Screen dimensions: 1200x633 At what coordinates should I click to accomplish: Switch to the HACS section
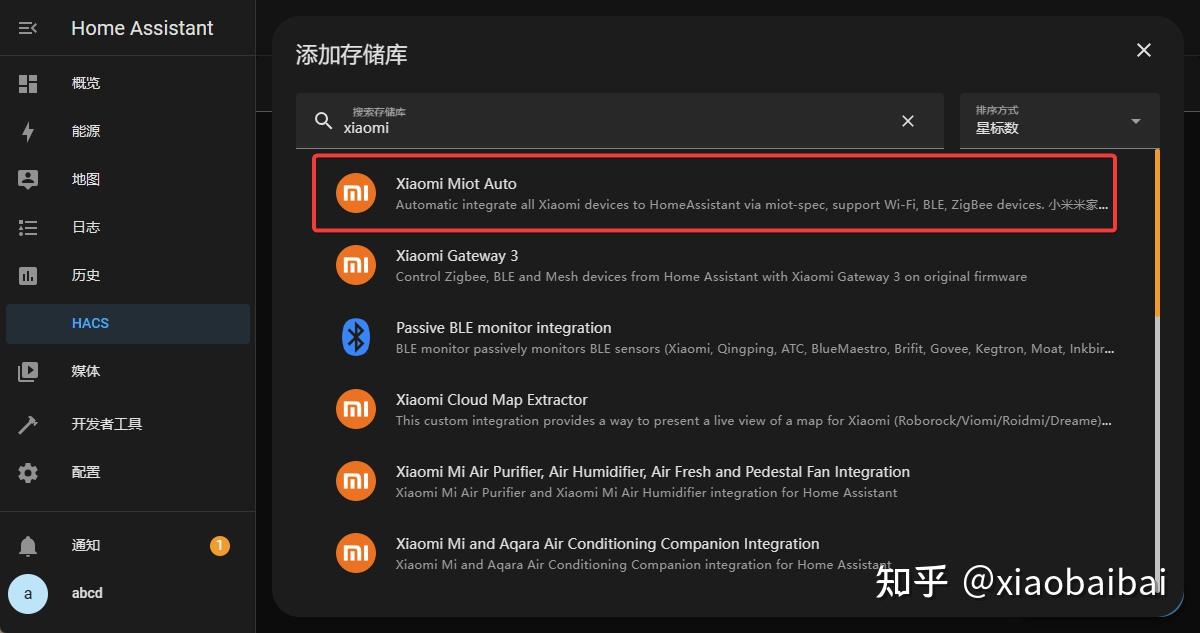coord(90,322)
